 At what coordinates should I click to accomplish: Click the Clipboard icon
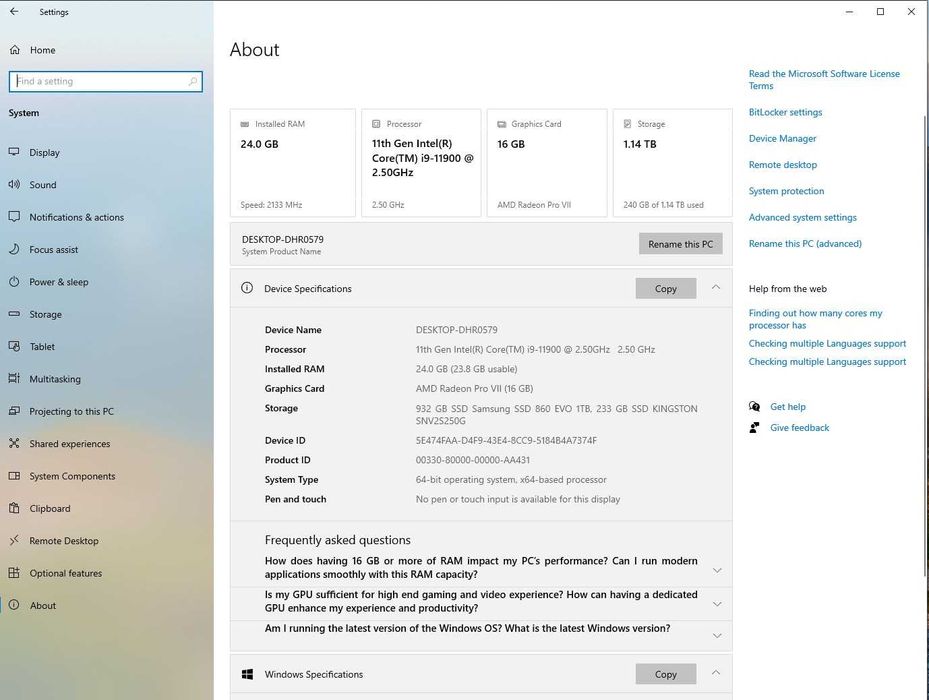pyautogui.click(x=14, y=508)
